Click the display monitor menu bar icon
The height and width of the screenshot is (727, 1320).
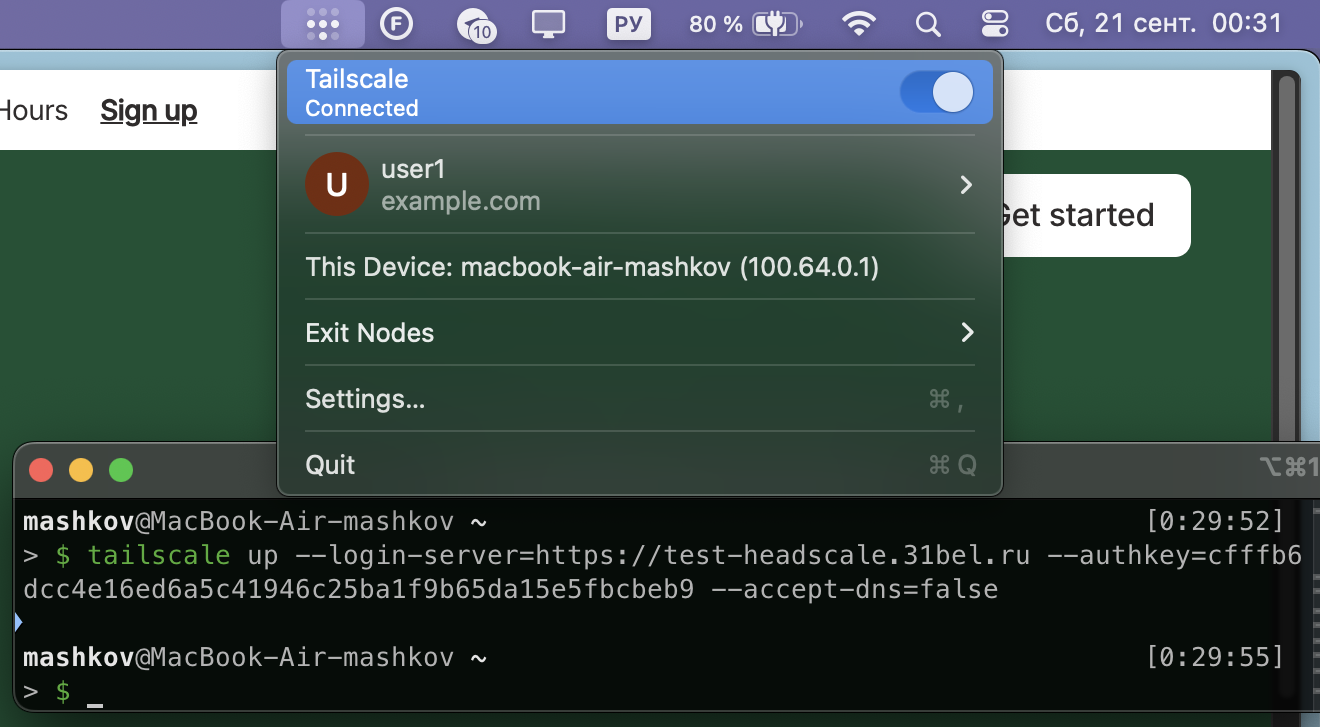coord(548,24)
